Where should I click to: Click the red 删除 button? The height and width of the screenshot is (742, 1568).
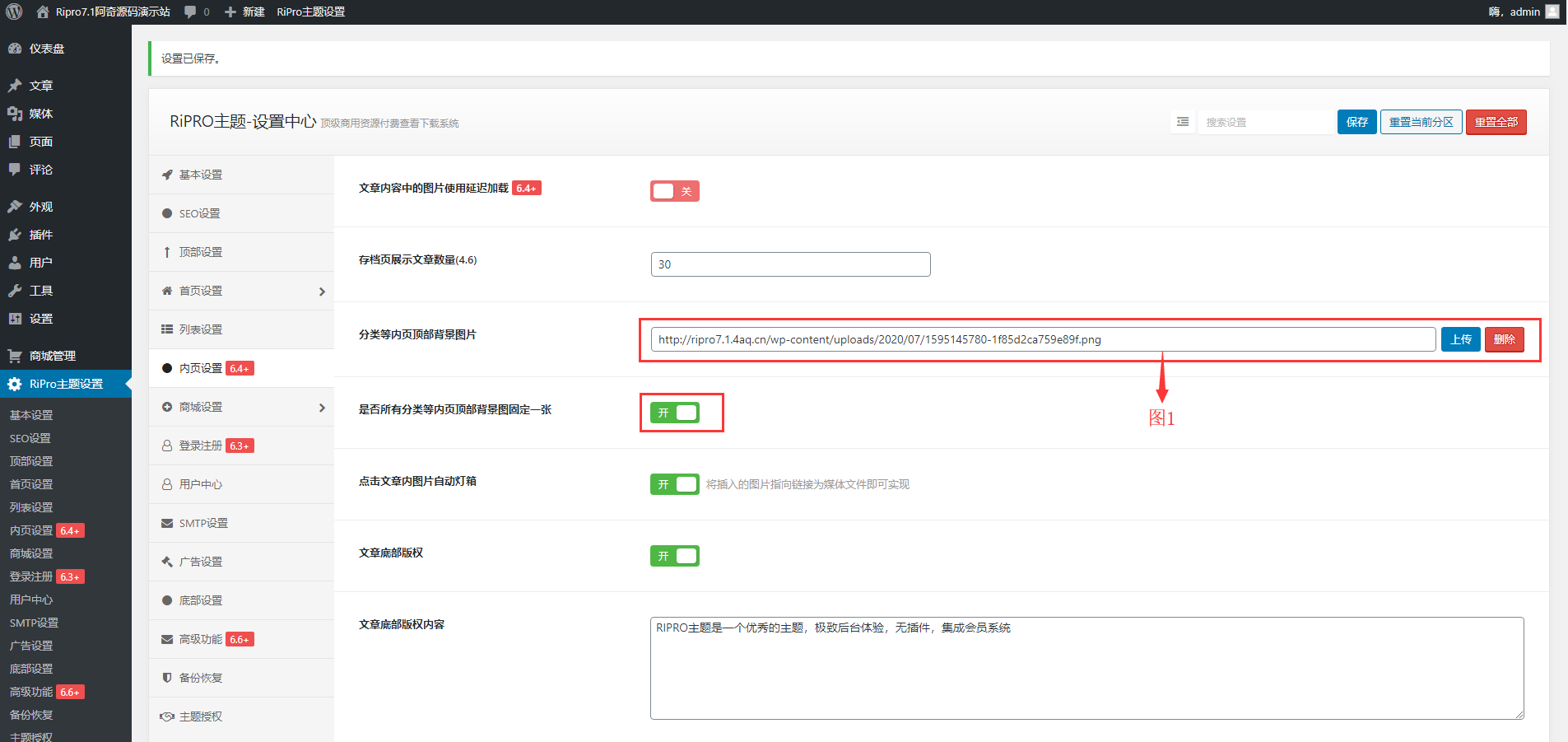(x=1505, y=339)
